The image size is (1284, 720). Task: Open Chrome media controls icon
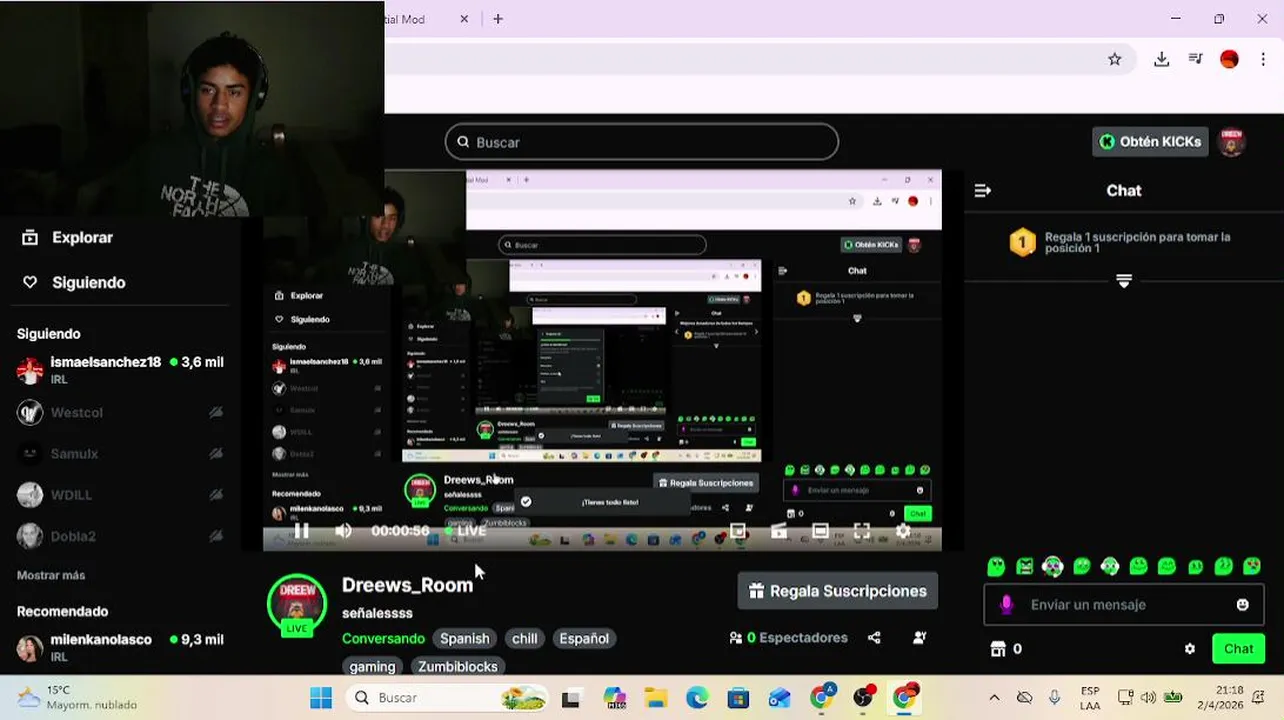click(x=1195, y=59)
